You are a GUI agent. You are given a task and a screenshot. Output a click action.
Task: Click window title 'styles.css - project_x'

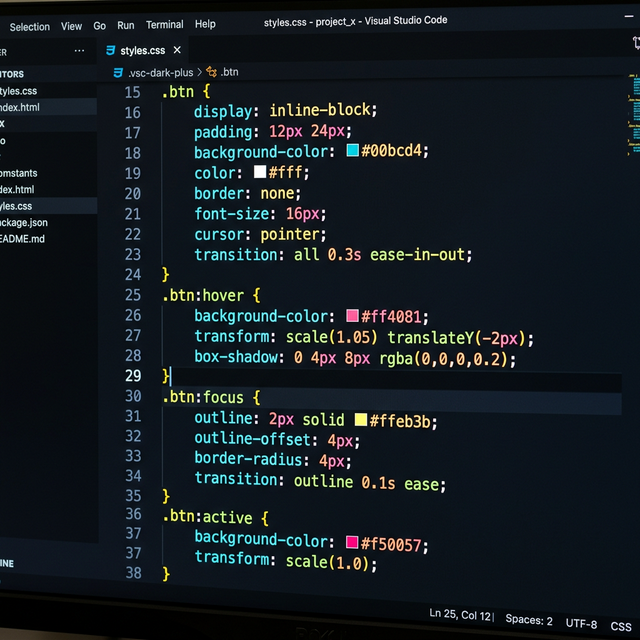(310, 22)
